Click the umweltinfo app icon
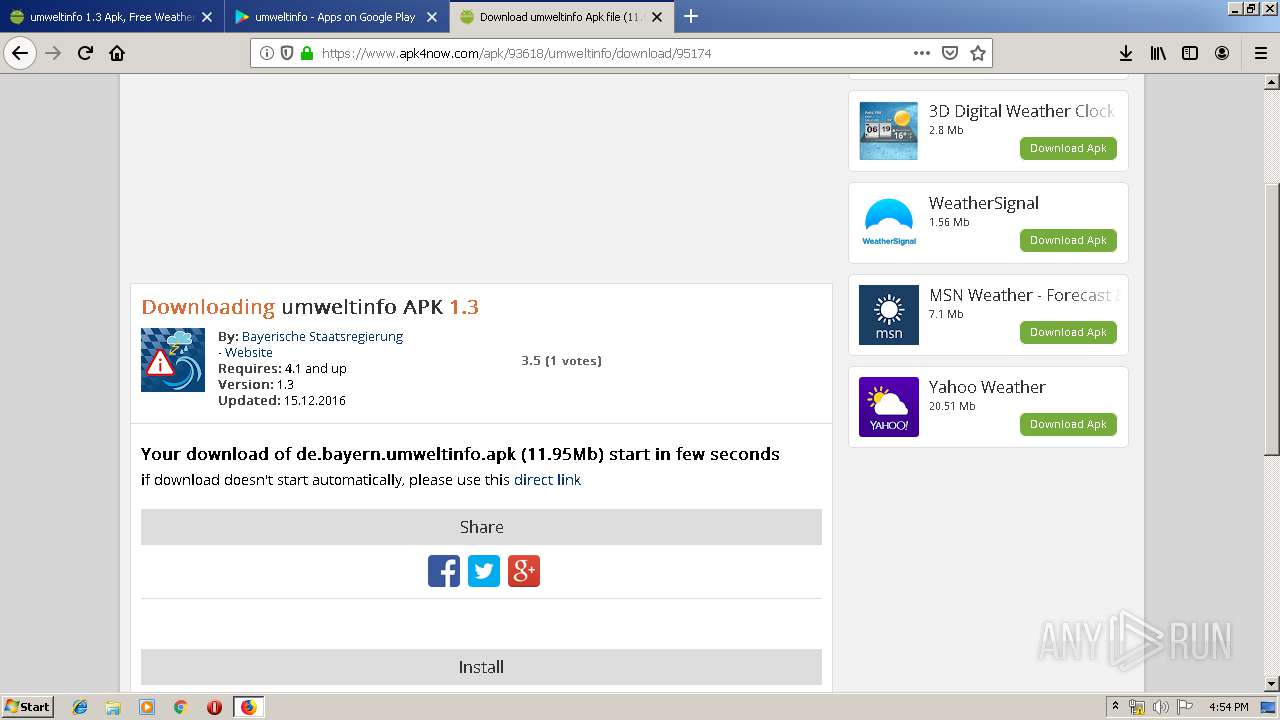The width and height of the screenshot is (1280, 720). 173,360
